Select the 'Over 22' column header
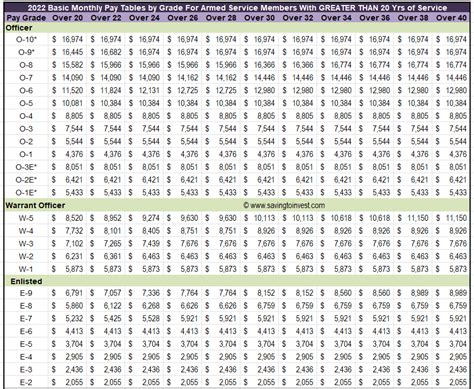 pos(106,18)
